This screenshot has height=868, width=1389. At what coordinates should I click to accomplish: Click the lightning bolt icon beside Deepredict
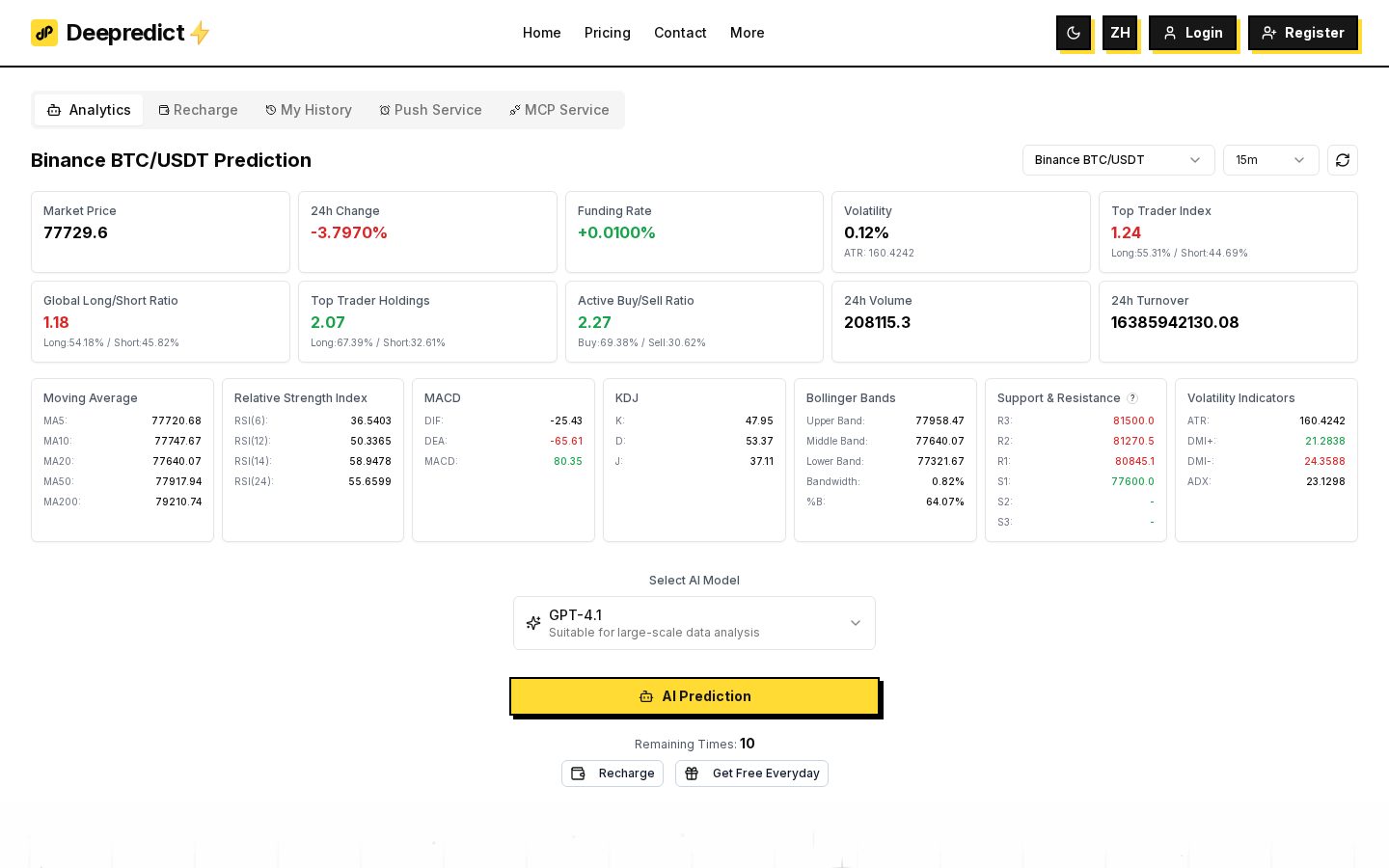tap(200, 33)
